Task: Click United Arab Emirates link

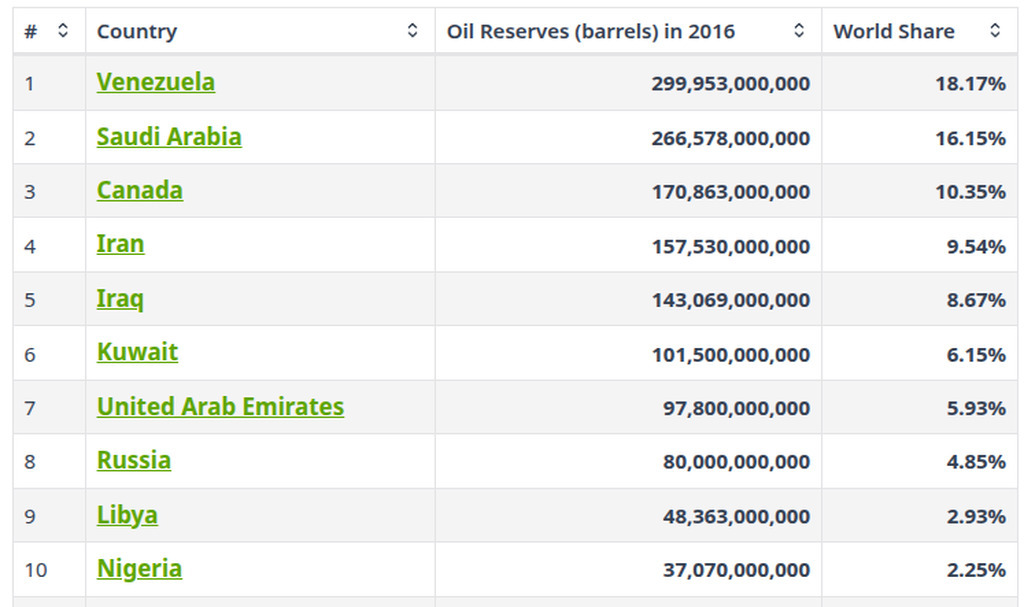Action: point(220,407)
